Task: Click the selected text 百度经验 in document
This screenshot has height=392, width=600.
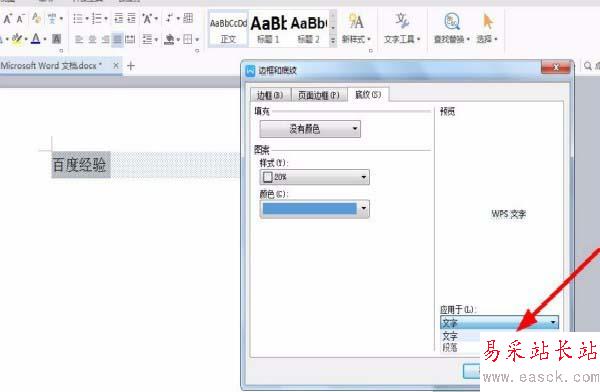Action: click(x=80, y=165)
